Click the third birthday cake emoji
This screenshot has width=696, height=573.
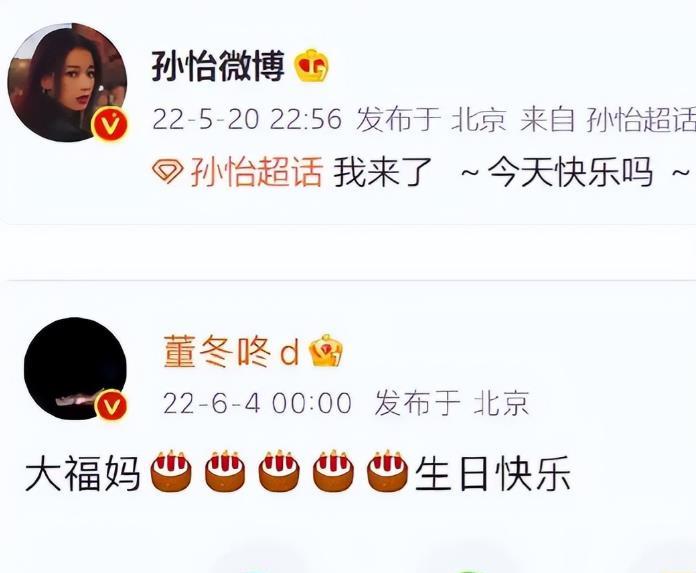click(x=279, y=471)
